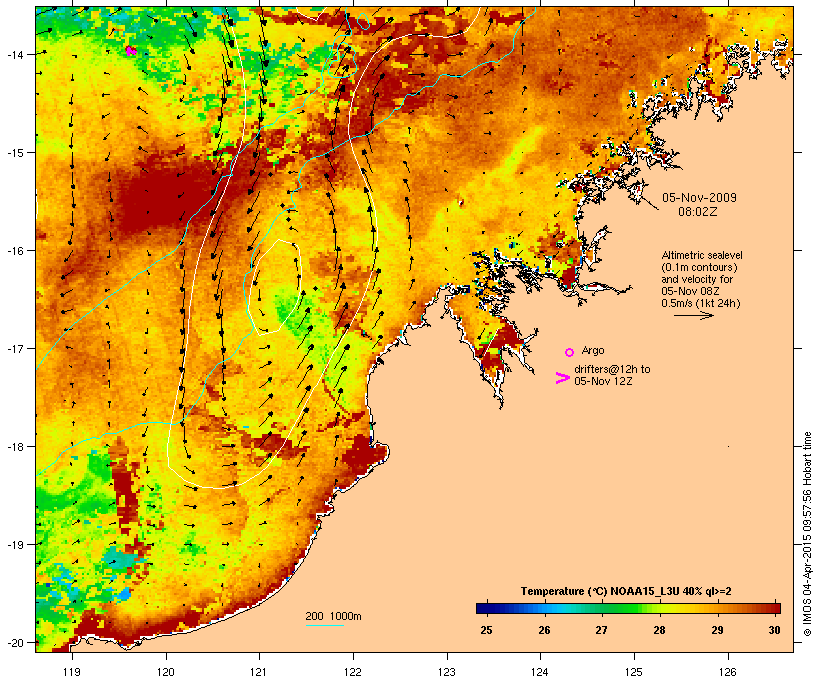Click the longitude axis label 121
The height and width of the screenshot is (680, 820).
pos(259,672)
